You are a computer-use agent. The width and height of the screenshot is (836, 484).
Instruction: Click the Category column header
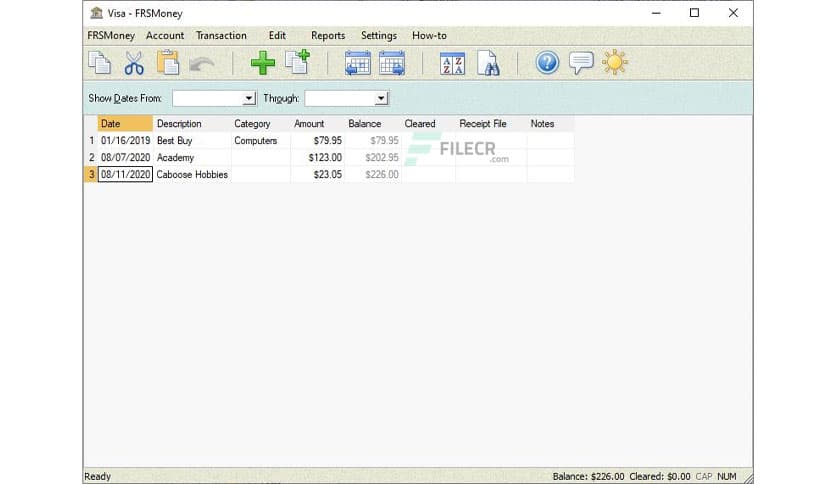tap(261, 124)
